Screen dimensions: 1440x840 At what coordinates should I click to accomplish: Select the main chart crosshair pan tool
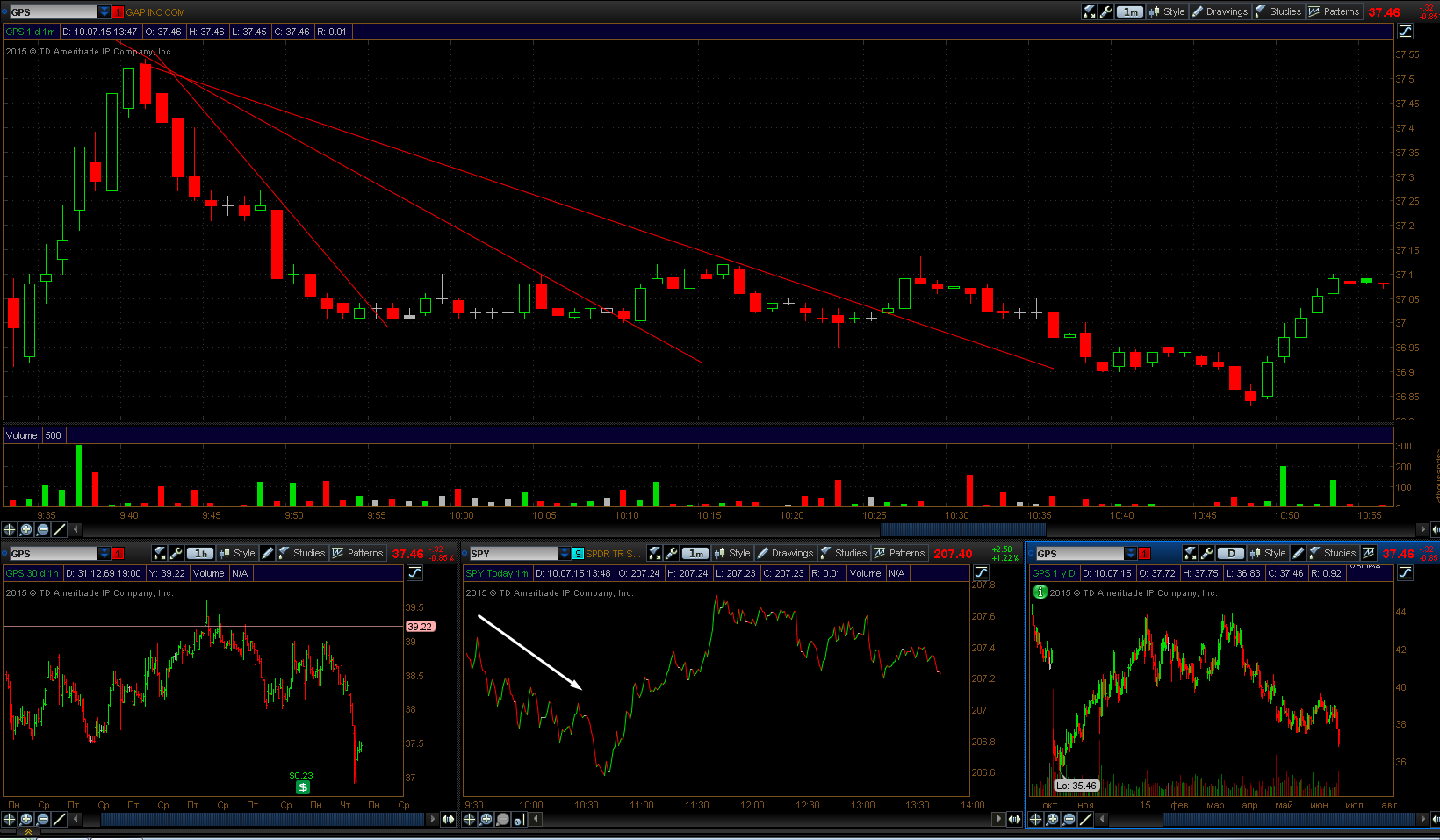(x=10, y=529)
